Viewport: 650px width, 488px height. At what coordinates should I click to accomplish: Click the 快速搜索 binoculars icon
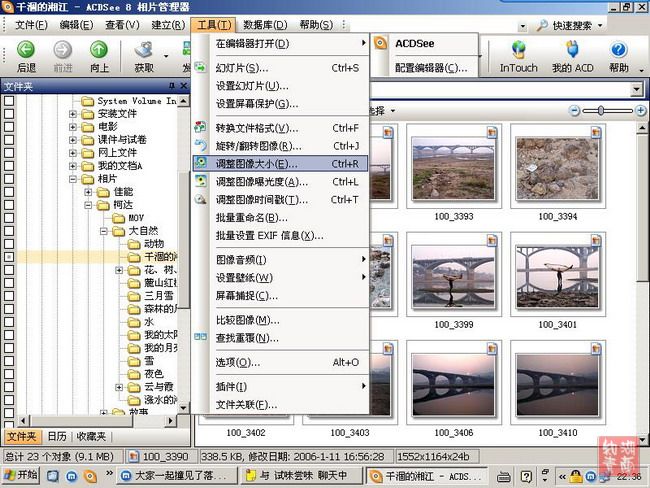pos(541,24)
